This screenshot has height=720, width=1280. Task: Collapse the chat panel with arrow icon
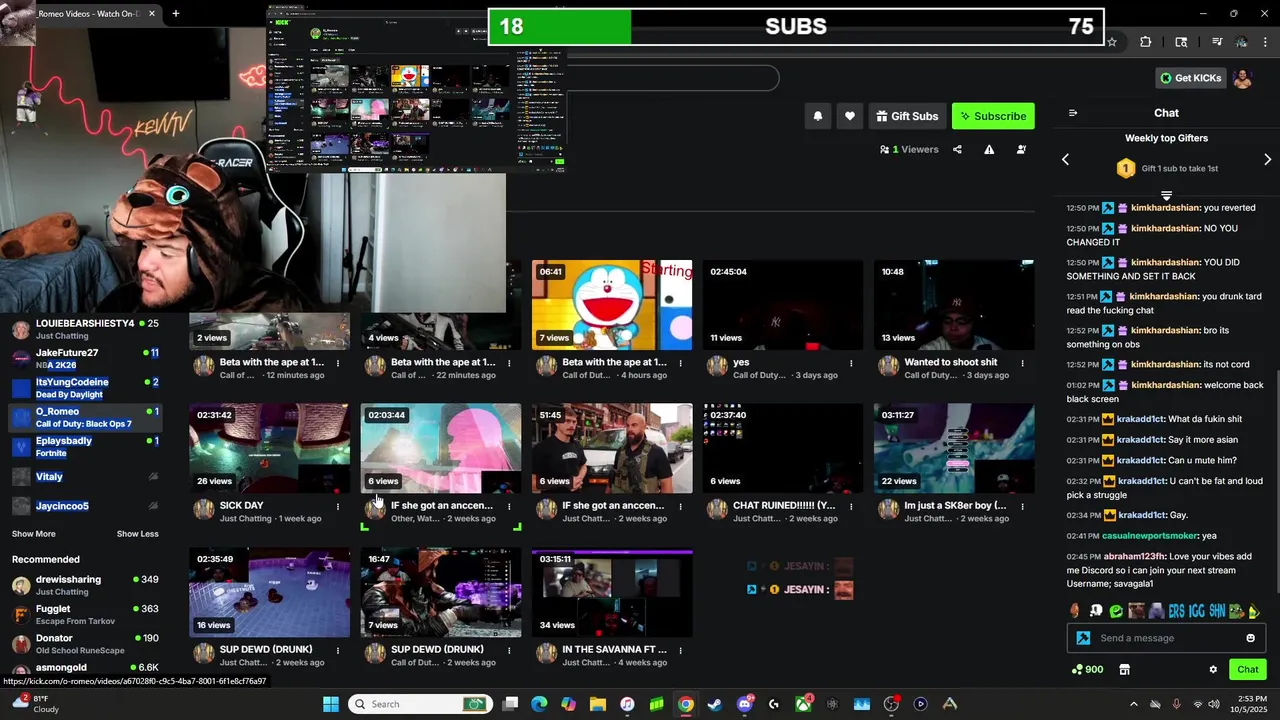point(1073,113)
